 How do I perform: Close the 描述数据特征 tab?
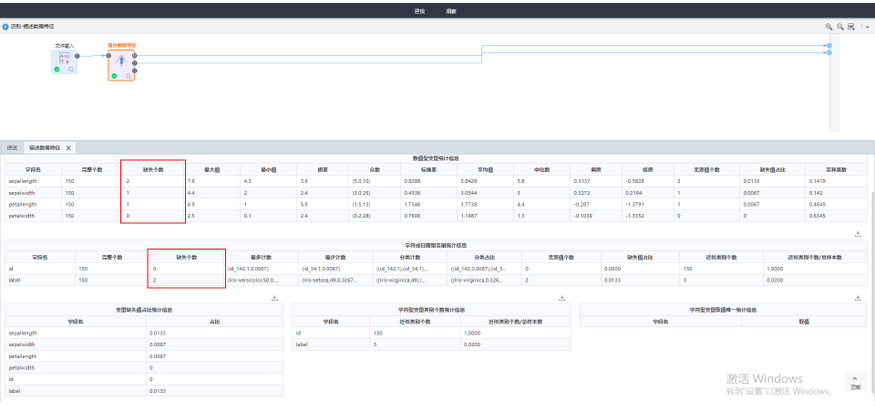(68, 147)
